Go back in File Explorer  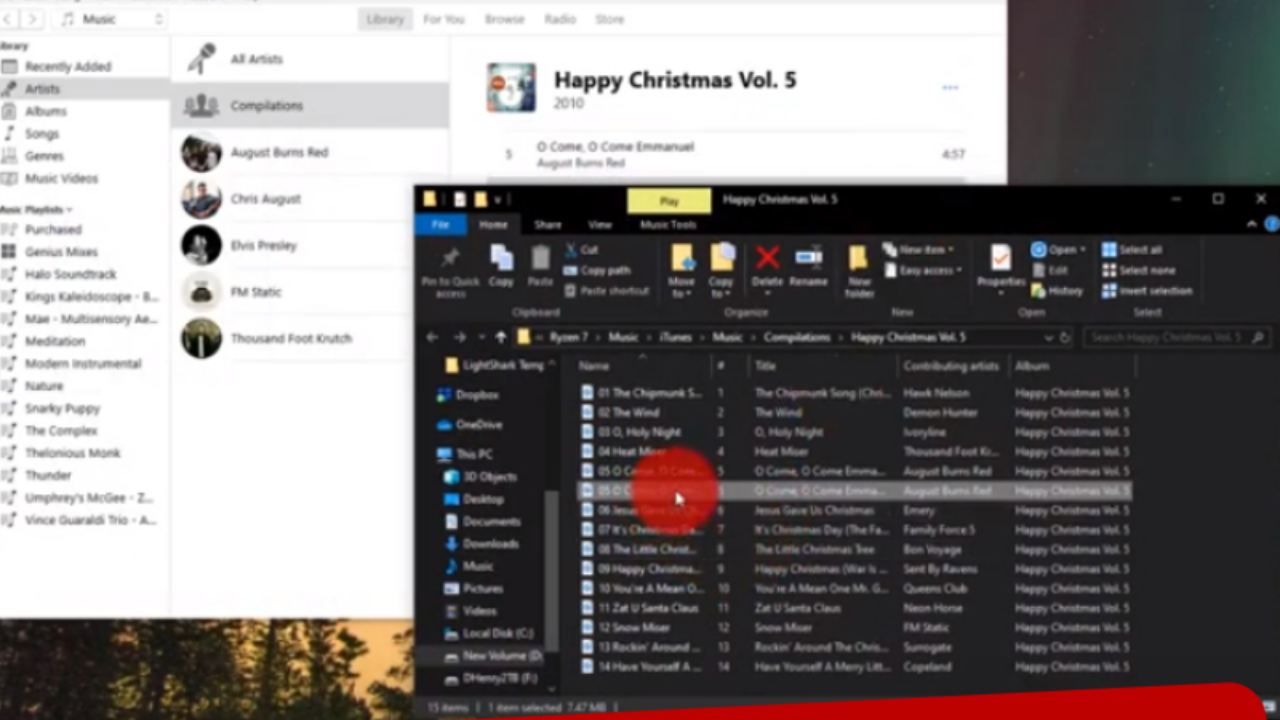pyautogui.click(x=432, y=337)
